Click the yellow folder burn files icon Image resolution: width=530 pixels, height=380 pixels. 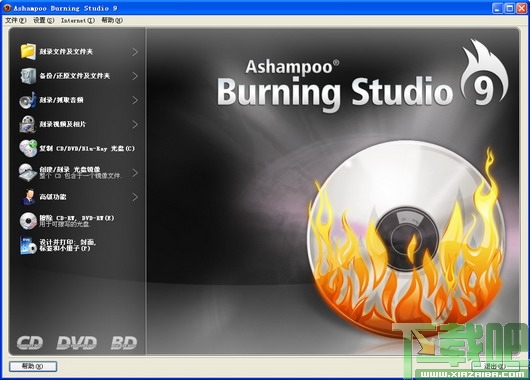(x=28, y=52)
